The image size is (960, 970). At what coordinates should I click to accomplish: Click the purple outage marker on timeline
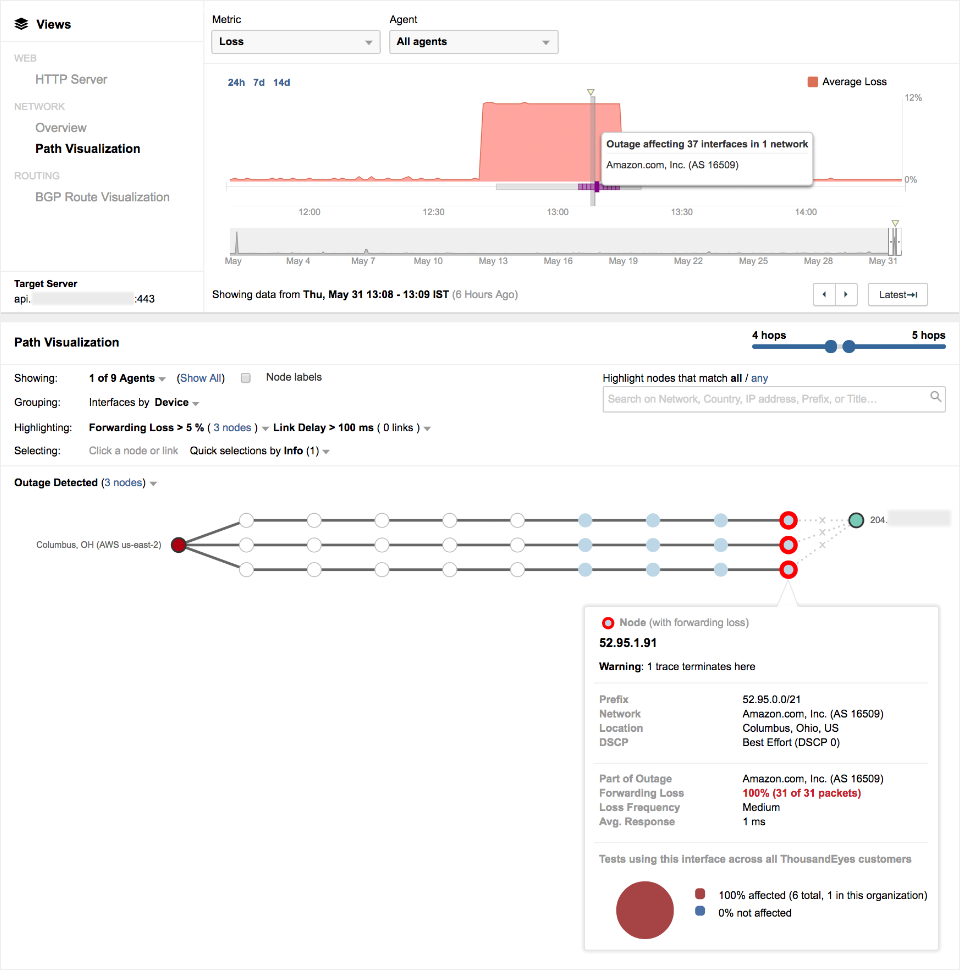tap(596, 187)
